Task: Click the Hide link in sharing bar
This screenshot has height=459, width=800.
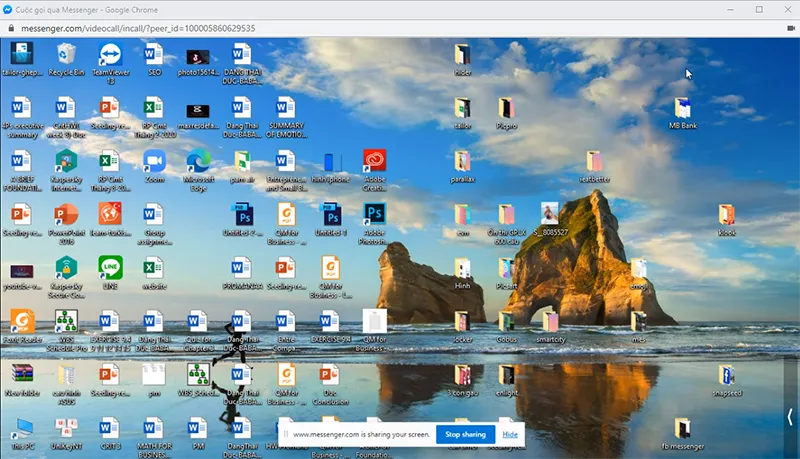Action: coord(510,435)
